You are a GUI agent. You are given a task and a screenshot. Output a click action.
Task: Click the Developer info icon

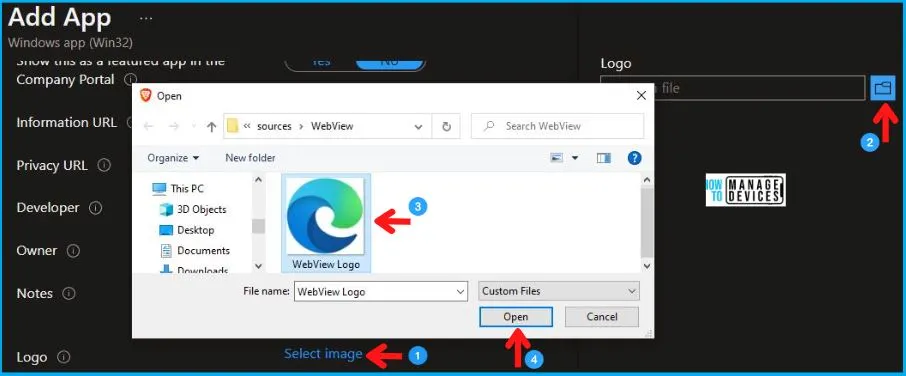(x=96, y=208)
